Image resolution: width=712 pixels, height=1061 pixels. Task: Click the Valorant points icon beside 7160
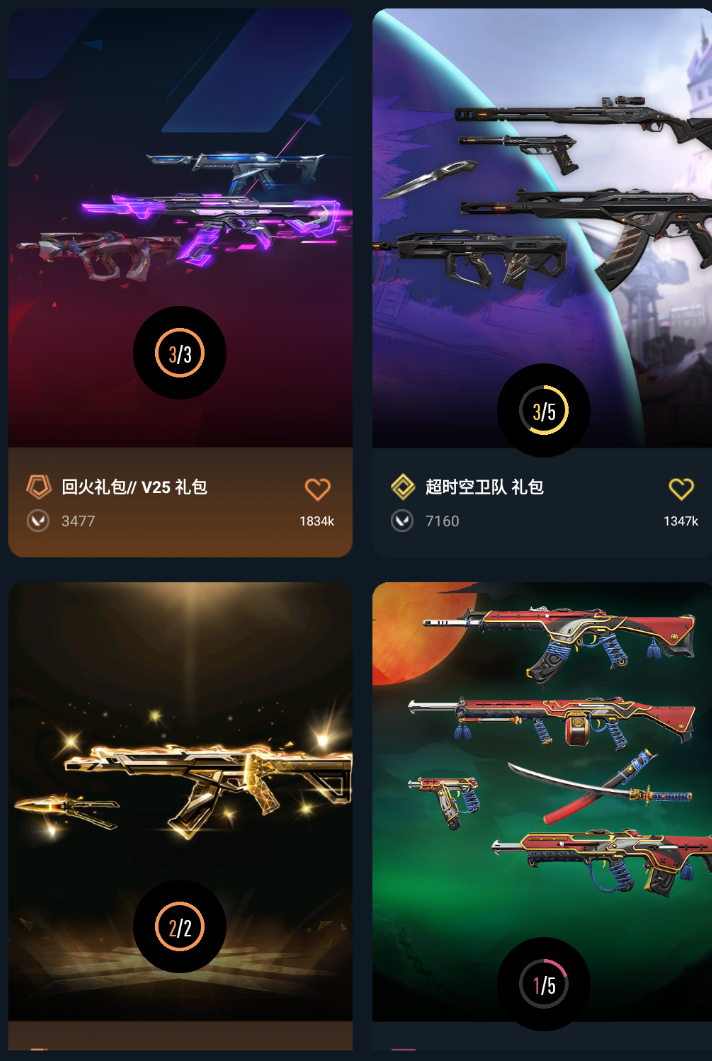click(402, 520)
